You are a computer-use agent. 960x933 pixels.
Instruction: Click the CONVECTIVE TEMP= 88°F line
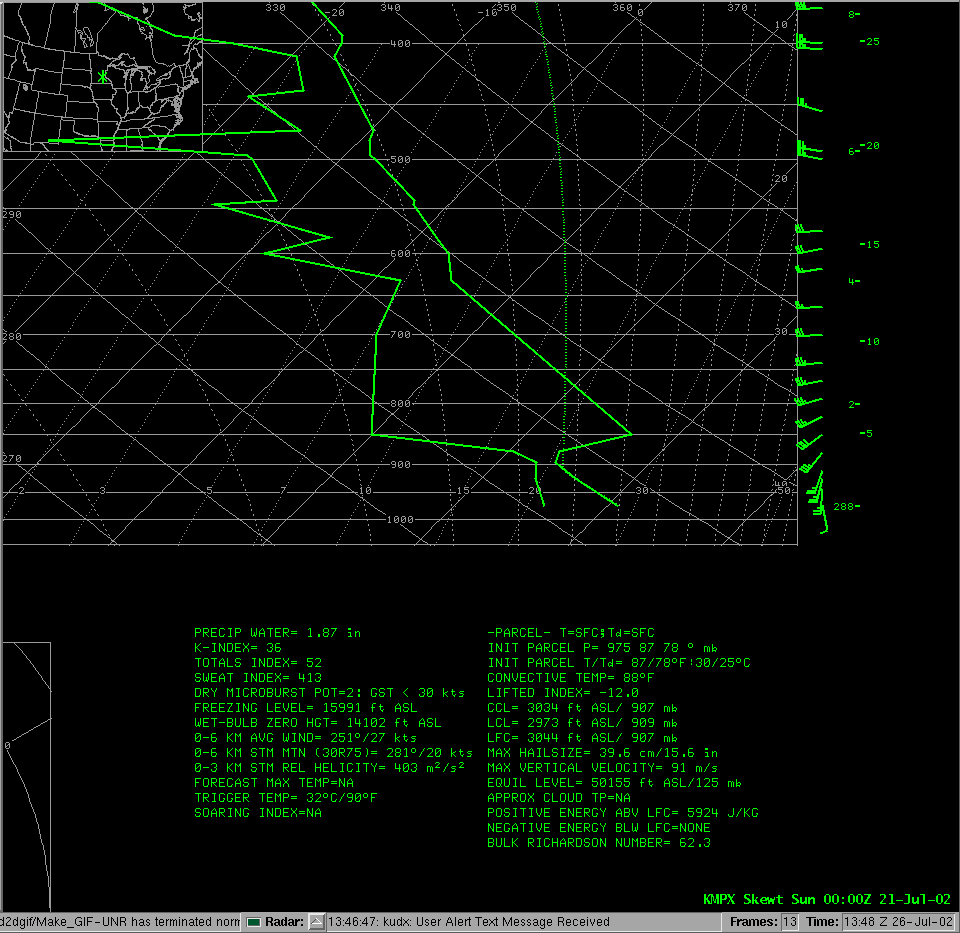[571, 678]
